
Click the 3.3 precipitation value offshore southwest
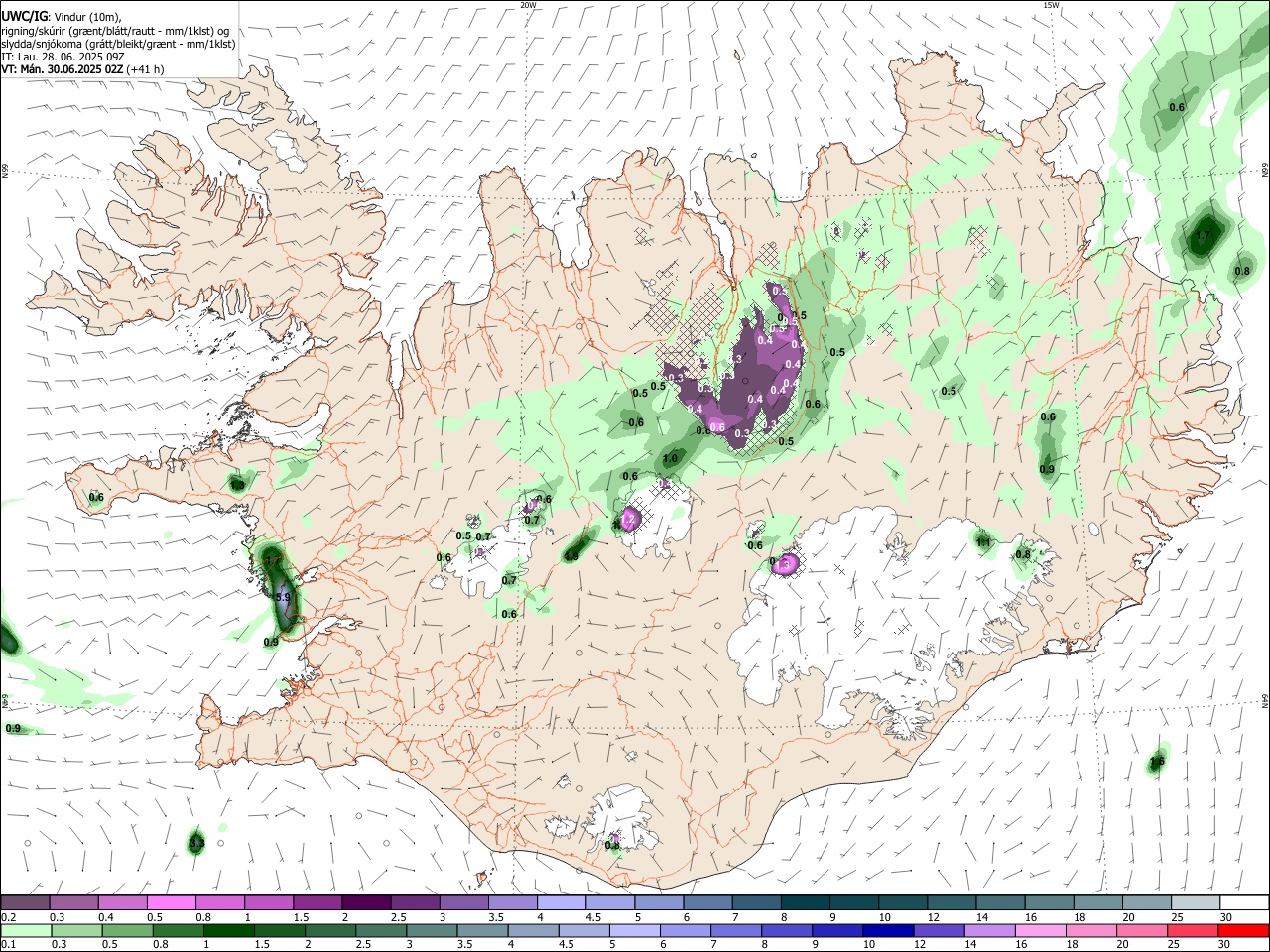coord(196,844)
